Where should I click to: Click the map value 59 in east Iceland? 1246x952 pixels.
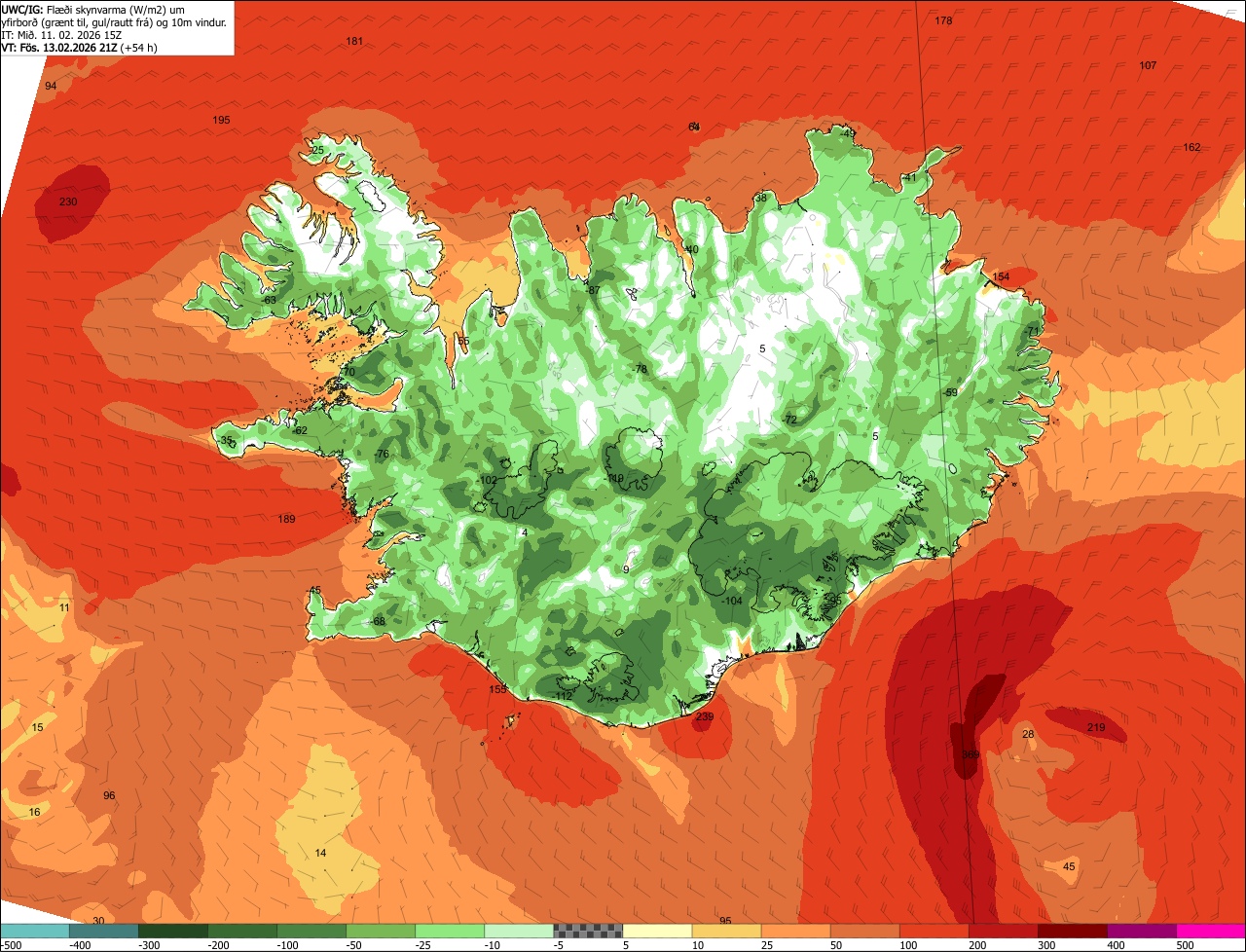pos(951,392)
